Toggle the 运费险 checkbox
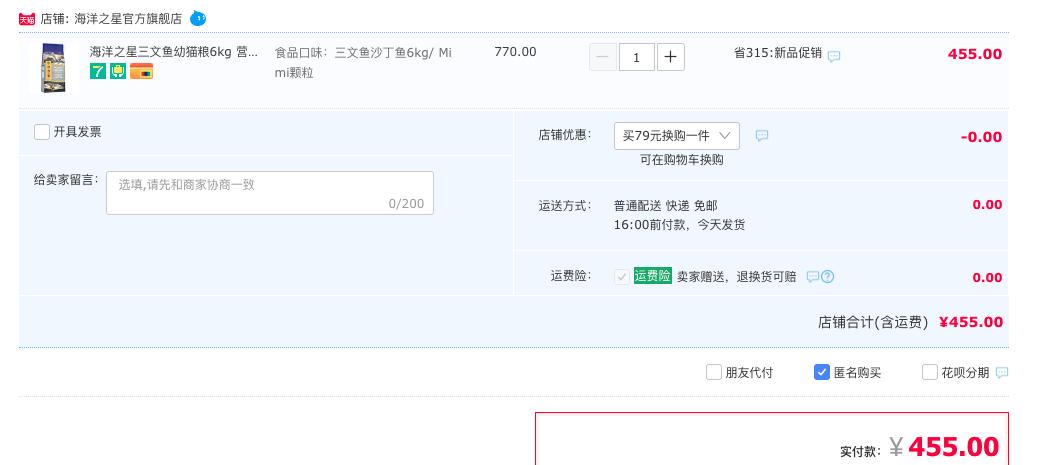Image resolution: width=1053 pixels, height=465 pixels. pyautogui.click(x=622, y=276)
